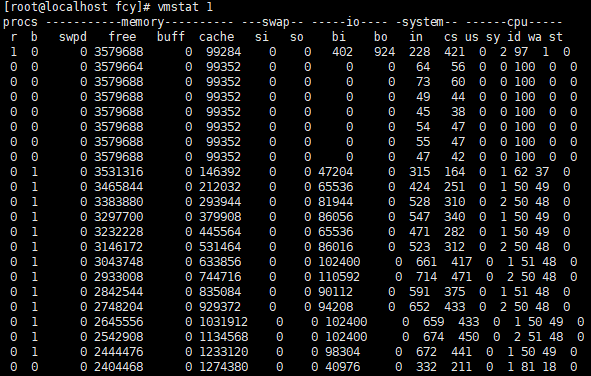The image size is (591, 376).
Task: Select the 'id' column header
Action: [514, 37]
